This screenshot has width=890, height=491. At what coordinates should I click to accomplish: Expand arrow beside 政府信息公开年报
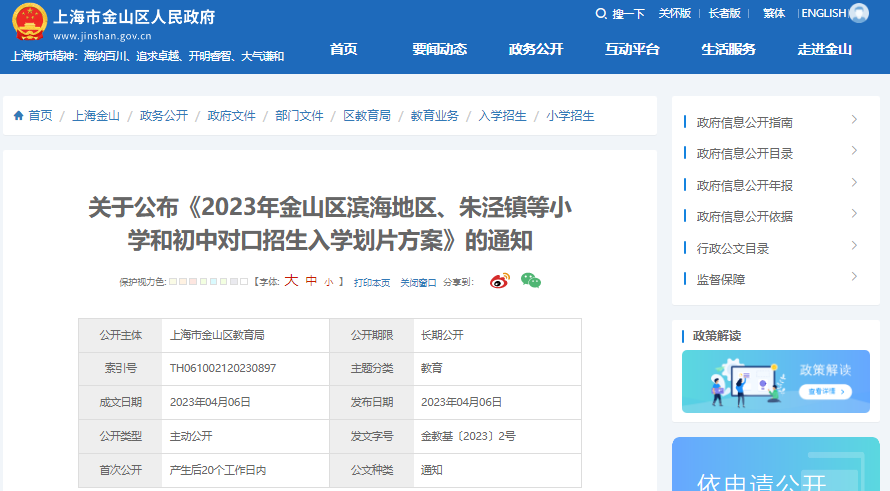[854, 183]
